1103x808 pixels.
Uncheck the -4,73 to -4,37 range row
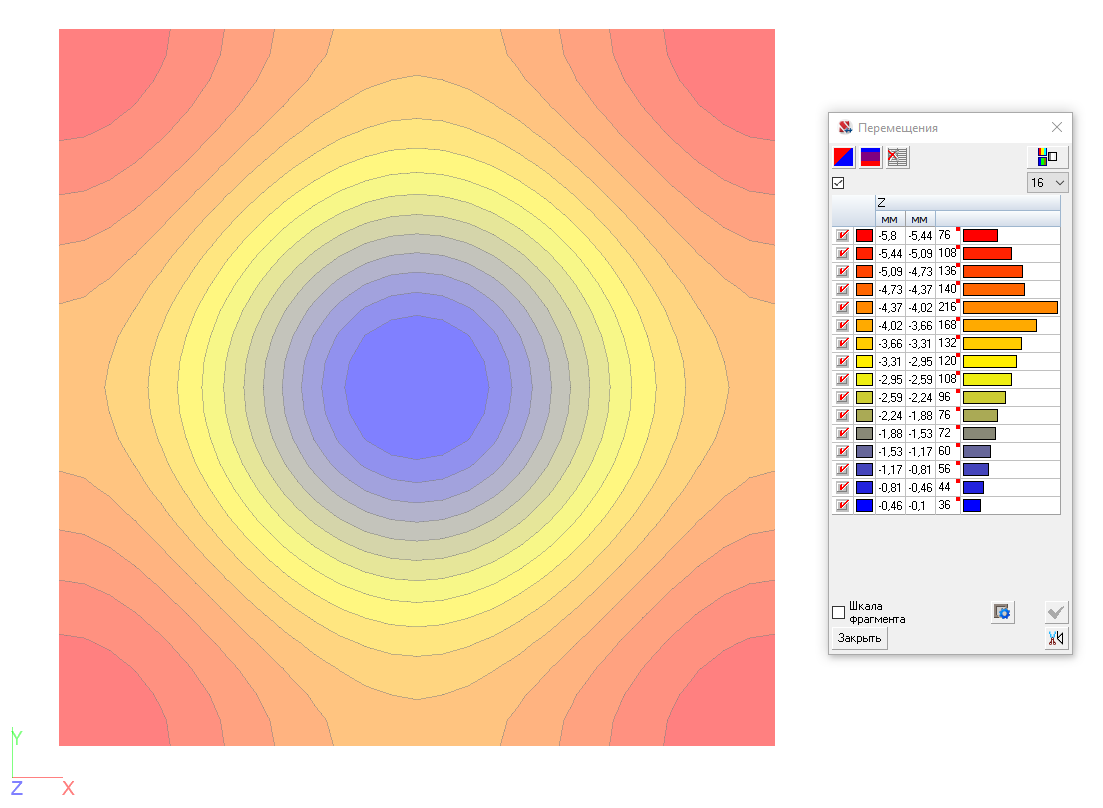click(x=842, y=289)
